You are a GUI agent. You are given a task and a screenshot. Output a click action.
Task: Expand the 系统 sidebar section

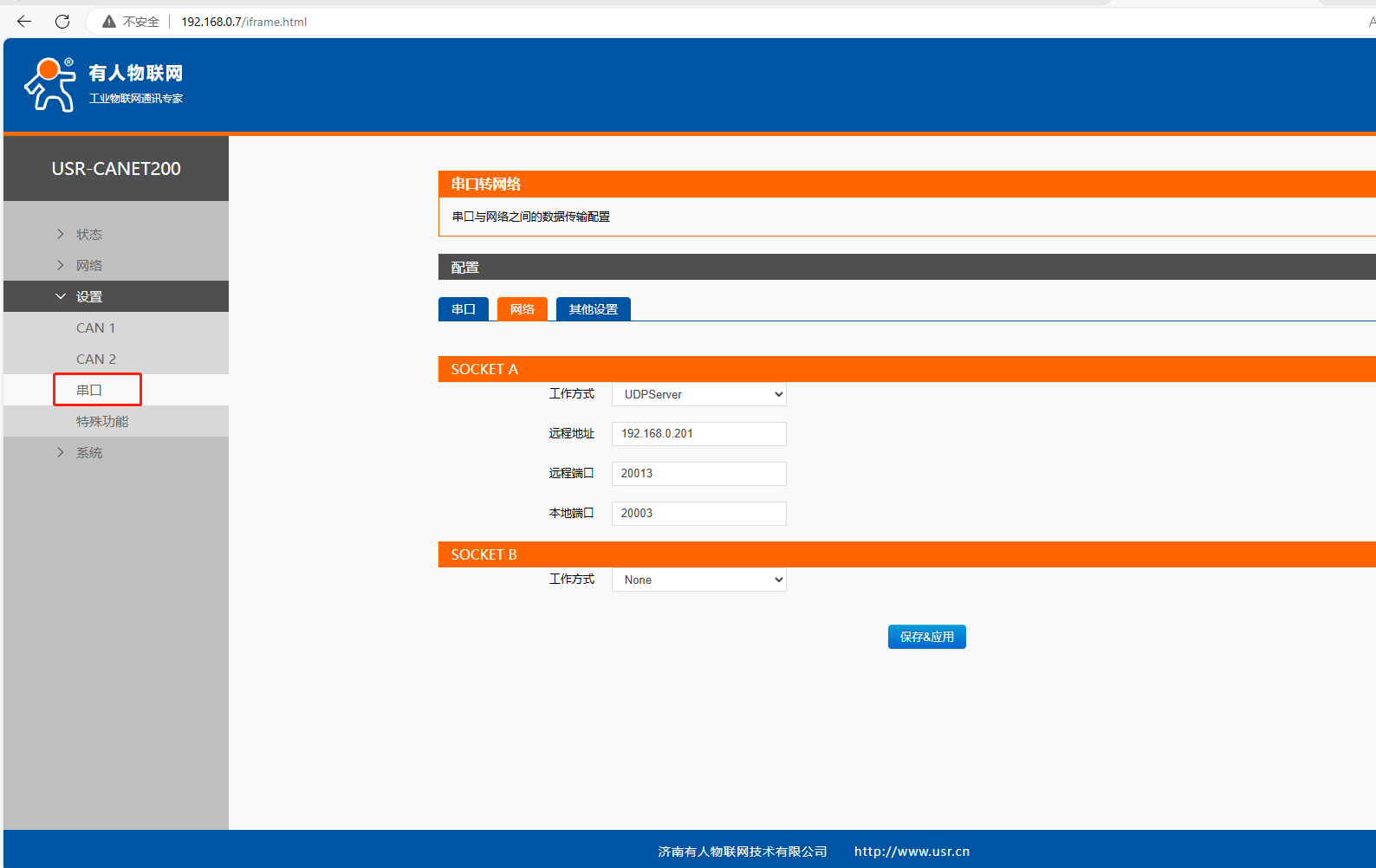coord(88,452)
